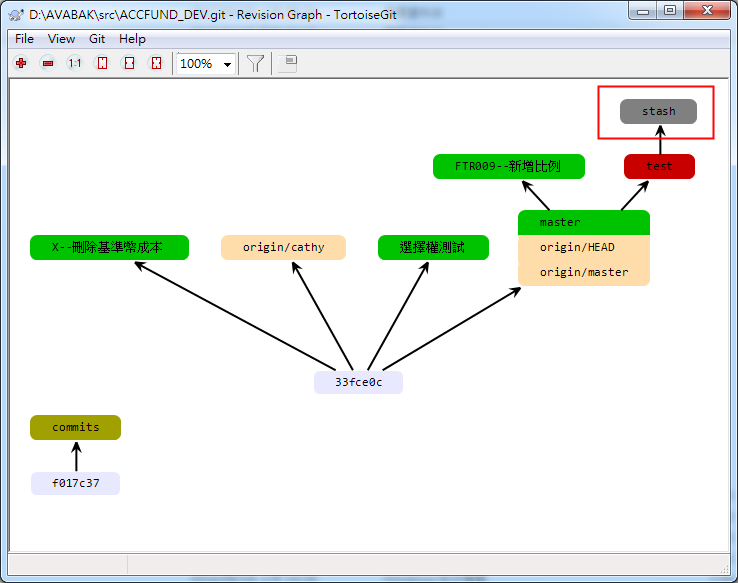Open the 100% zoom dropdown arrow
The width and height of the screenshot is (738, 583).
point(228,64)
